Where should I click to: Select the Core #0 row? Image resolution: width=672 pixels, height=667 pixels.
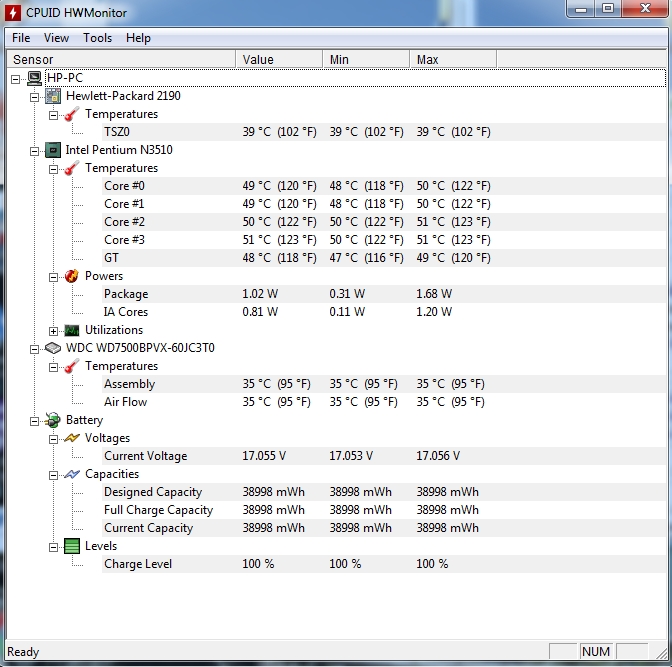pos(384,186)
